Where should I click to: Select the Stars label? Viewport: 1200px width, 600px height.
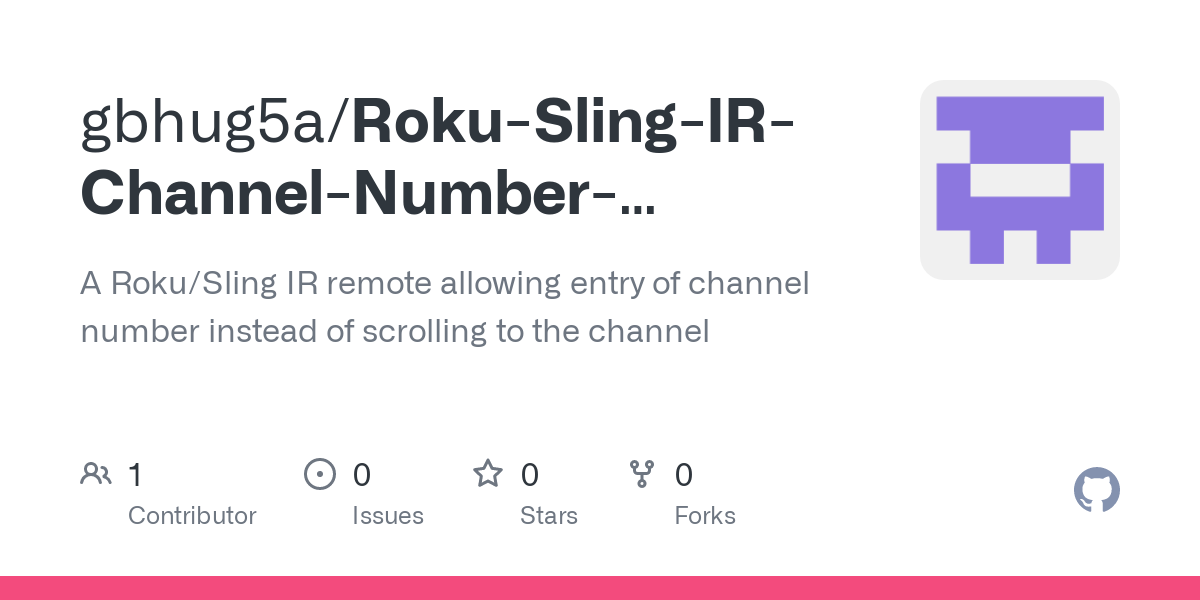point(548,516)
